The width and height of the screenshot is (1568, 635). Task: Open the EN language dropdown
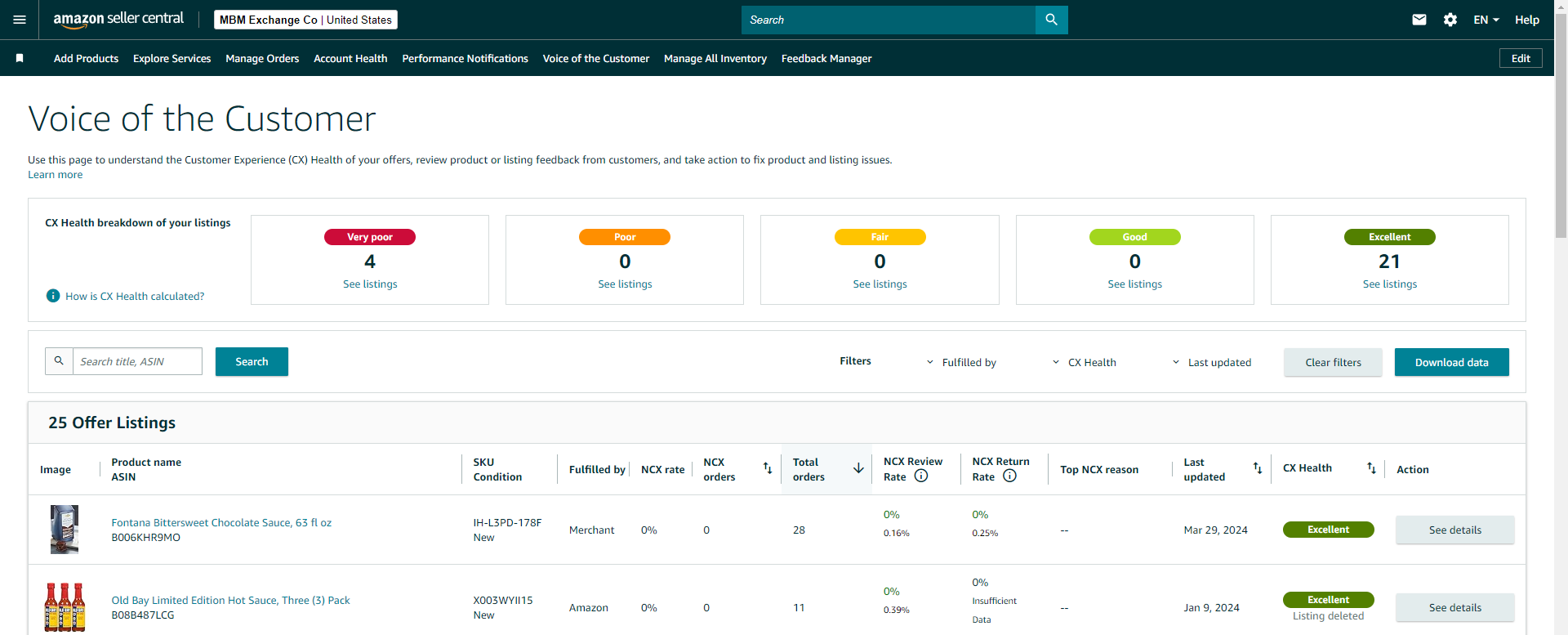[x=1486, y=20]
